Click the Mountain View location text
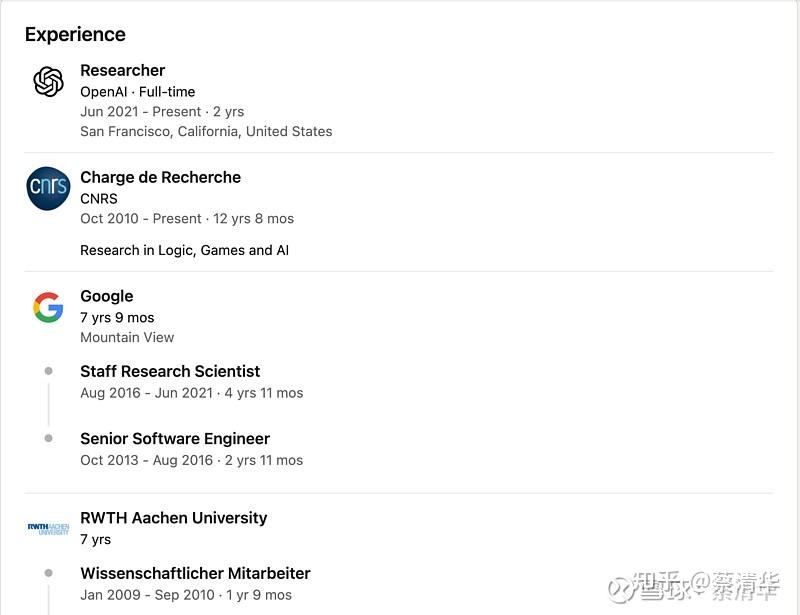 coord(127,337)
